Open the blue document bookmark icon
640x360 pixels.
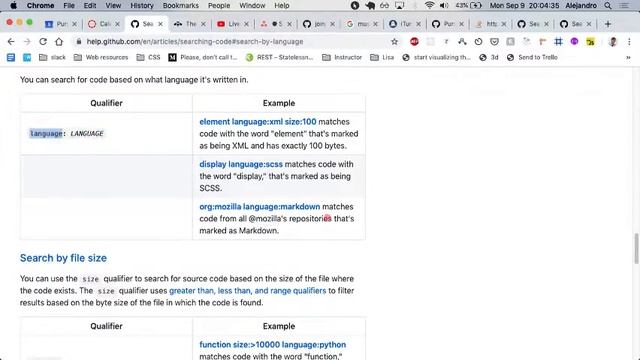point(11,58)
